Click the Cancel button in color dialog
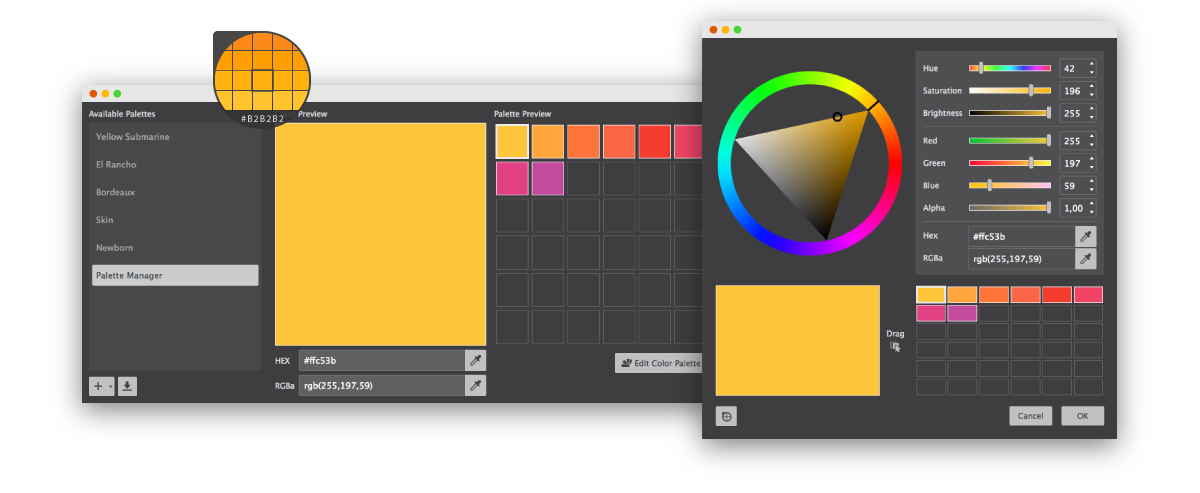 tap(1030, 416)
